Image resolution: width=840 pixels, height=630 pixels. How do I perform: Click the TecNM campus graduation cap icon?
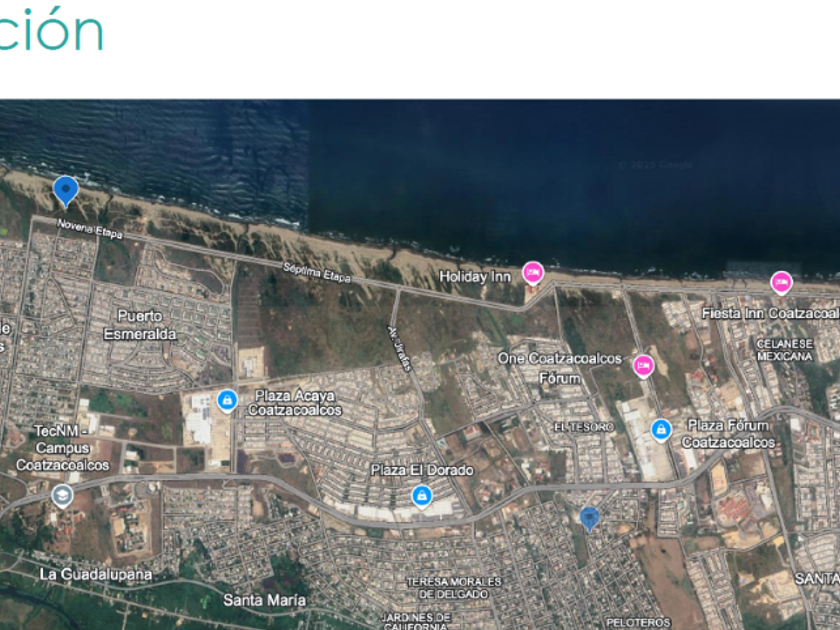[62, 496]
